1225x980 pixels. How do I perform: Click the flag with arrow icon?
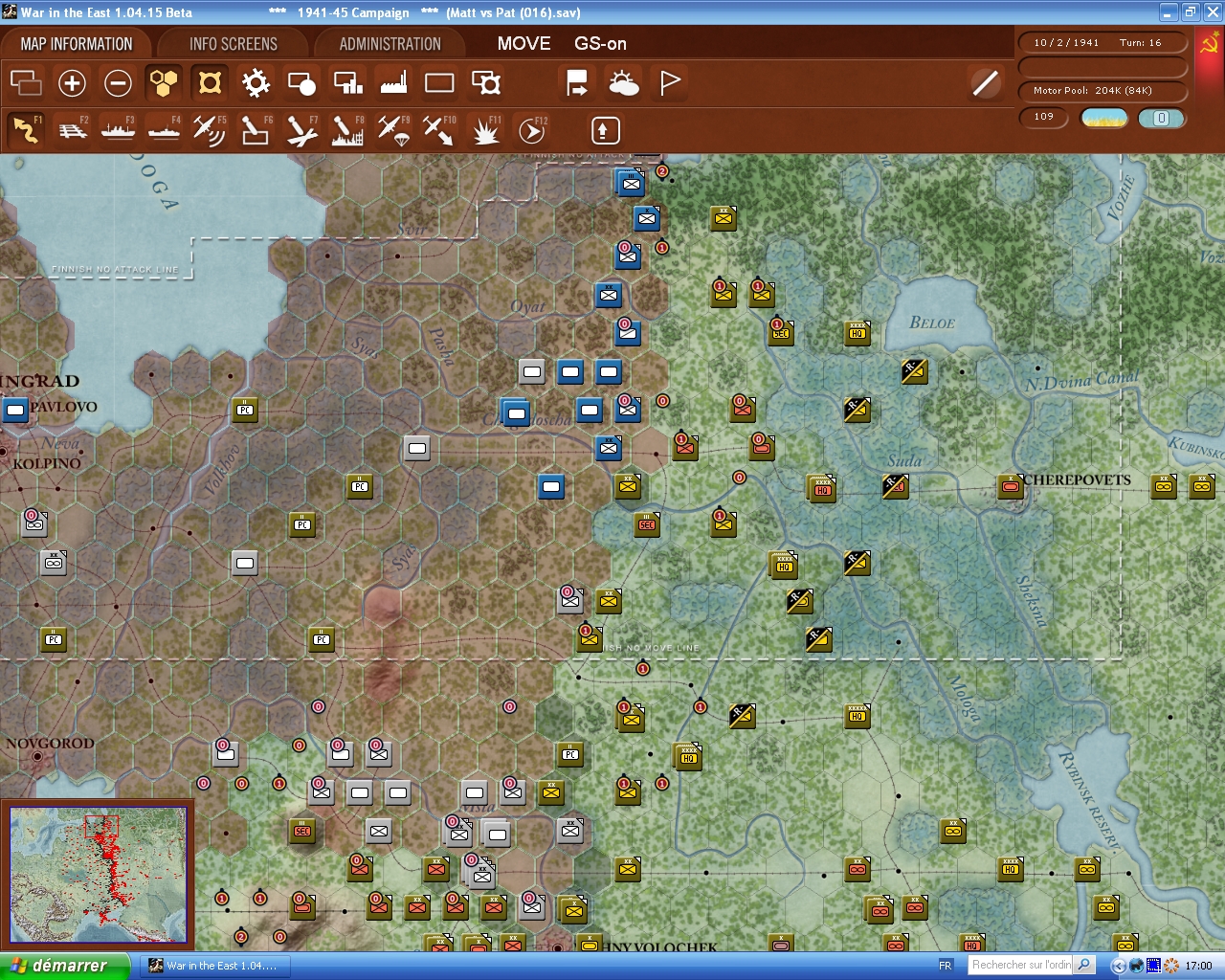click(x=577, y=83)
